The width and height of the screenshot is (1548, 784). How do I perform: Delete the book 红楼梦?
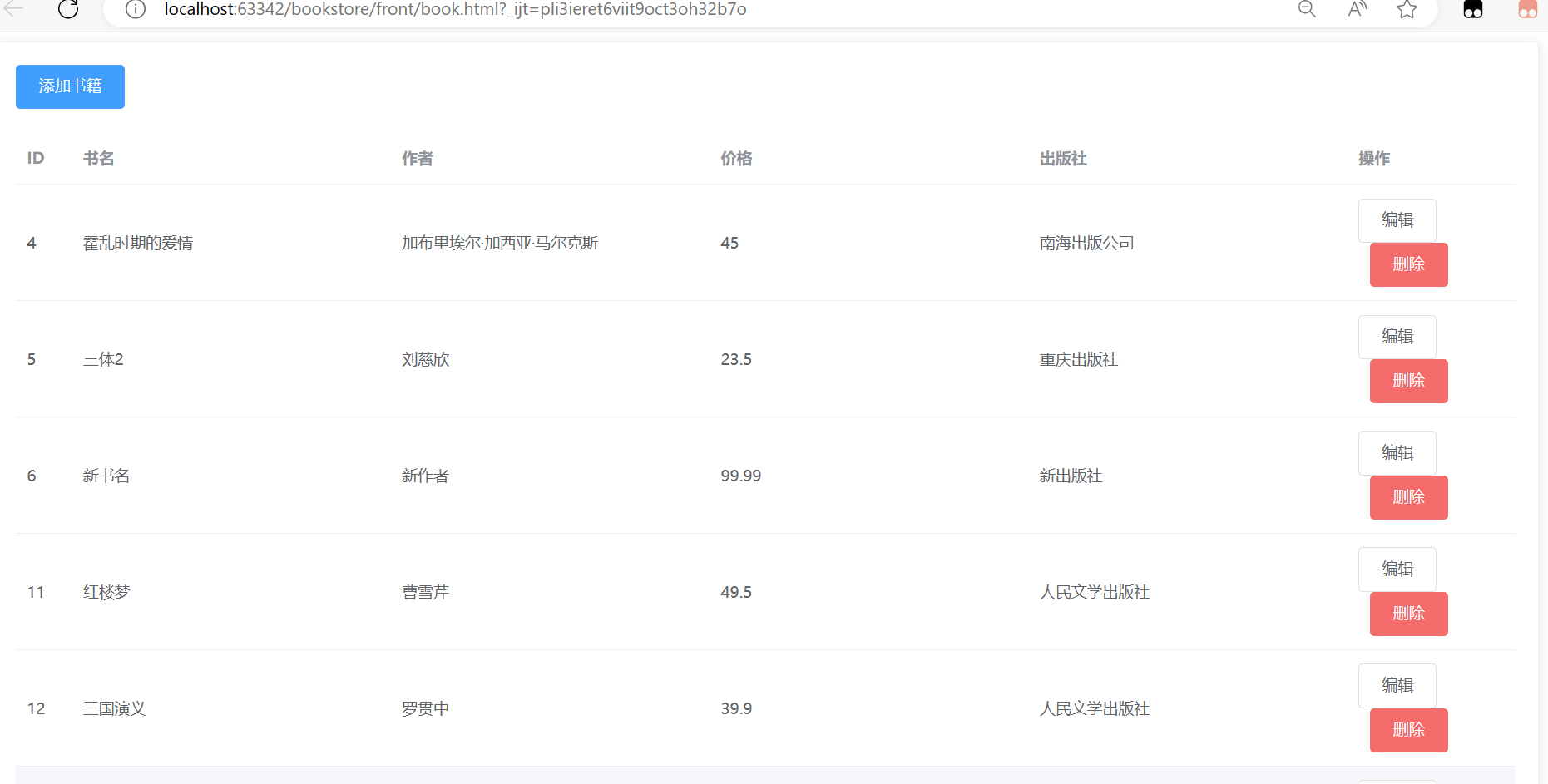(x=1408, y=614)
